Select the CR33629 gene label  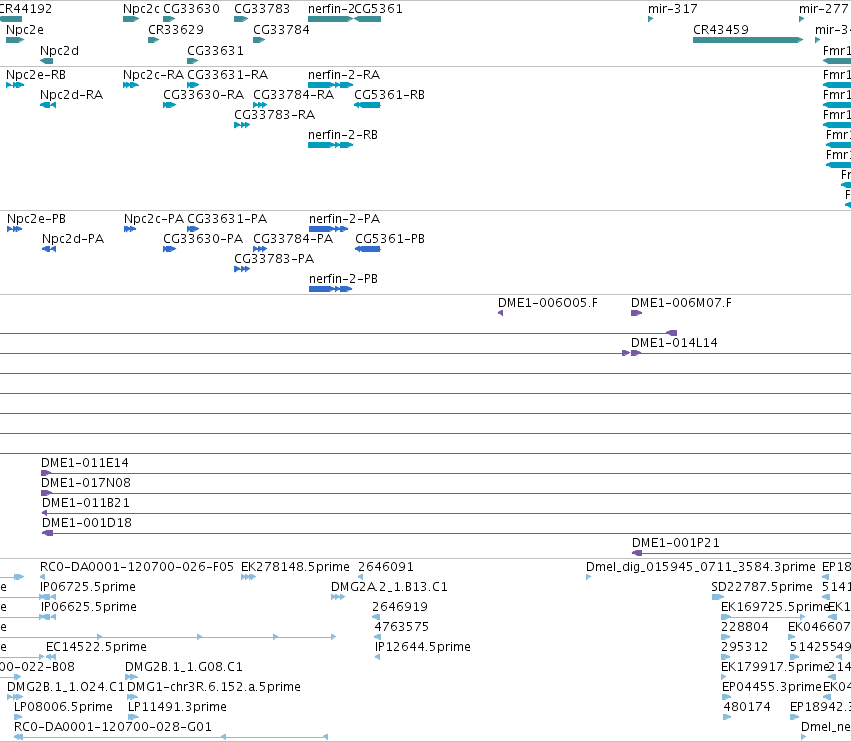pos(176,29)
